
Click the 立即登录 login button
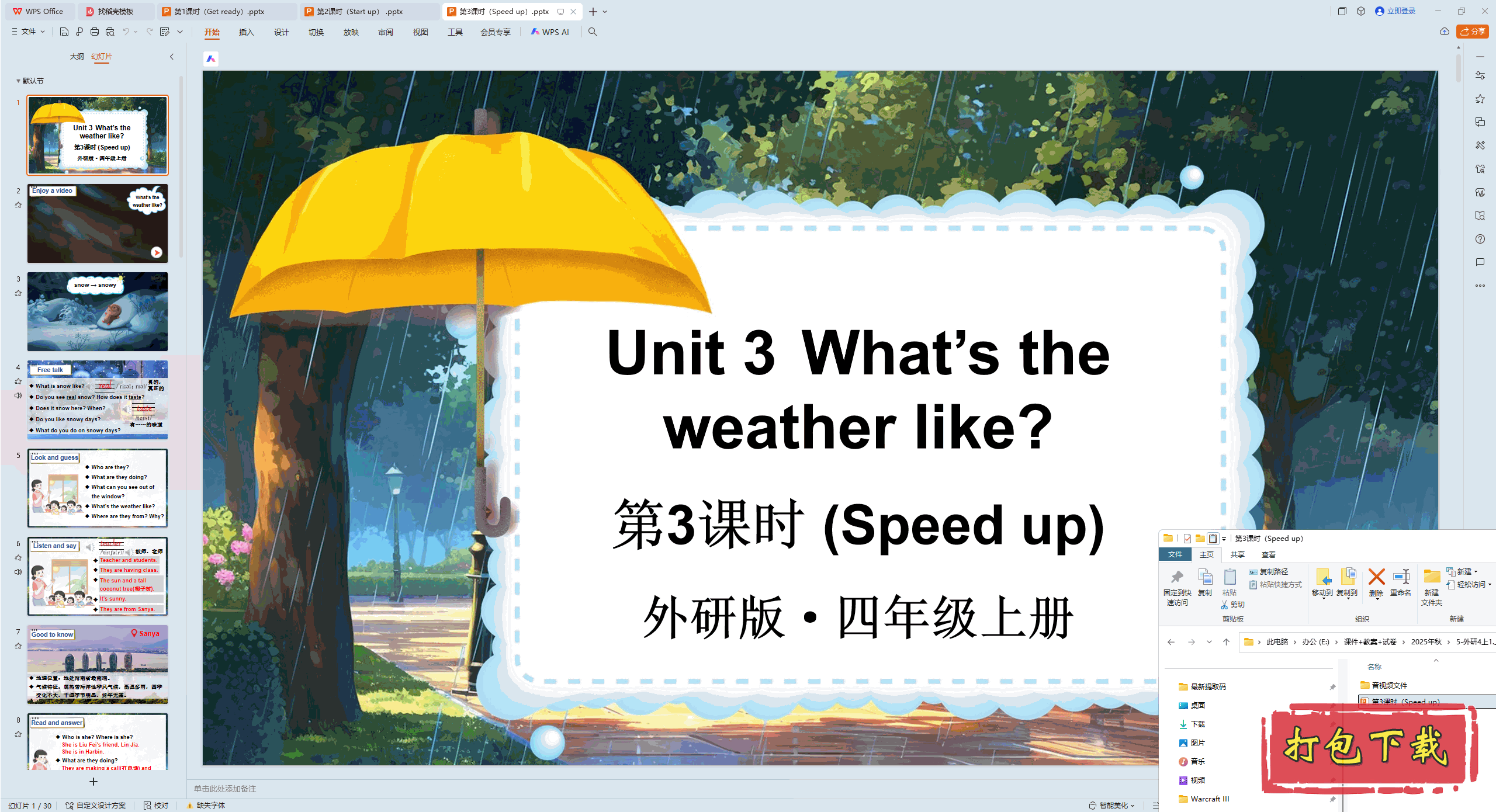[x=1395, y=11]
